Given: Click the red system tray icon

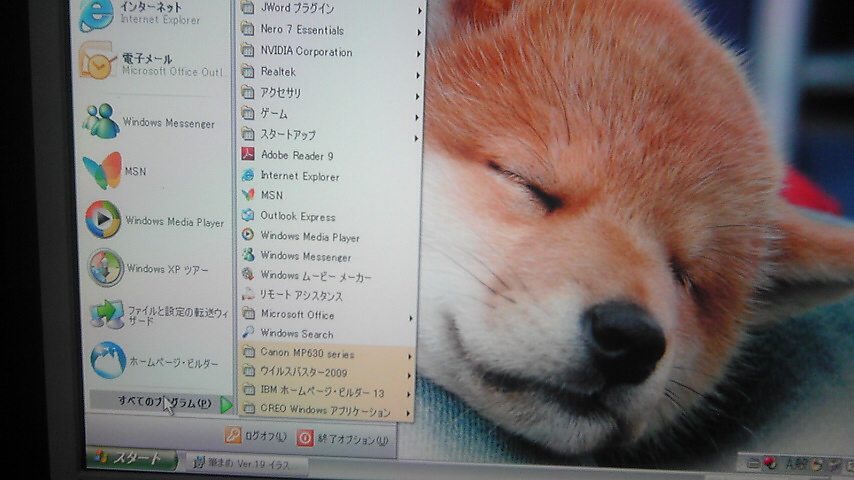Looking at the screenshot, I should click(770, 463).
